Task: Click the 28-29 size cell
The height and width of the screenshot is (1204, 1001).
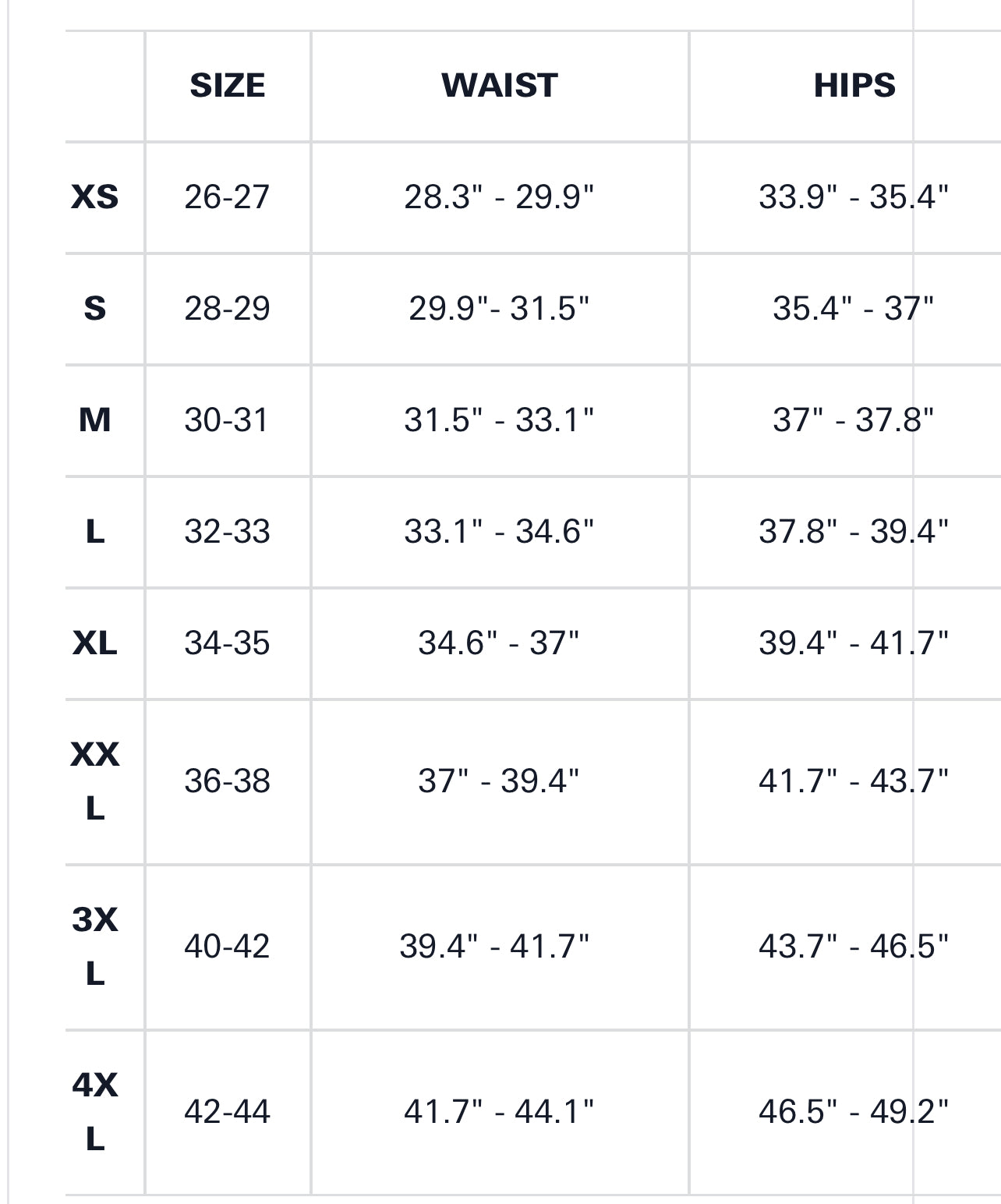Action: (227, 309)
